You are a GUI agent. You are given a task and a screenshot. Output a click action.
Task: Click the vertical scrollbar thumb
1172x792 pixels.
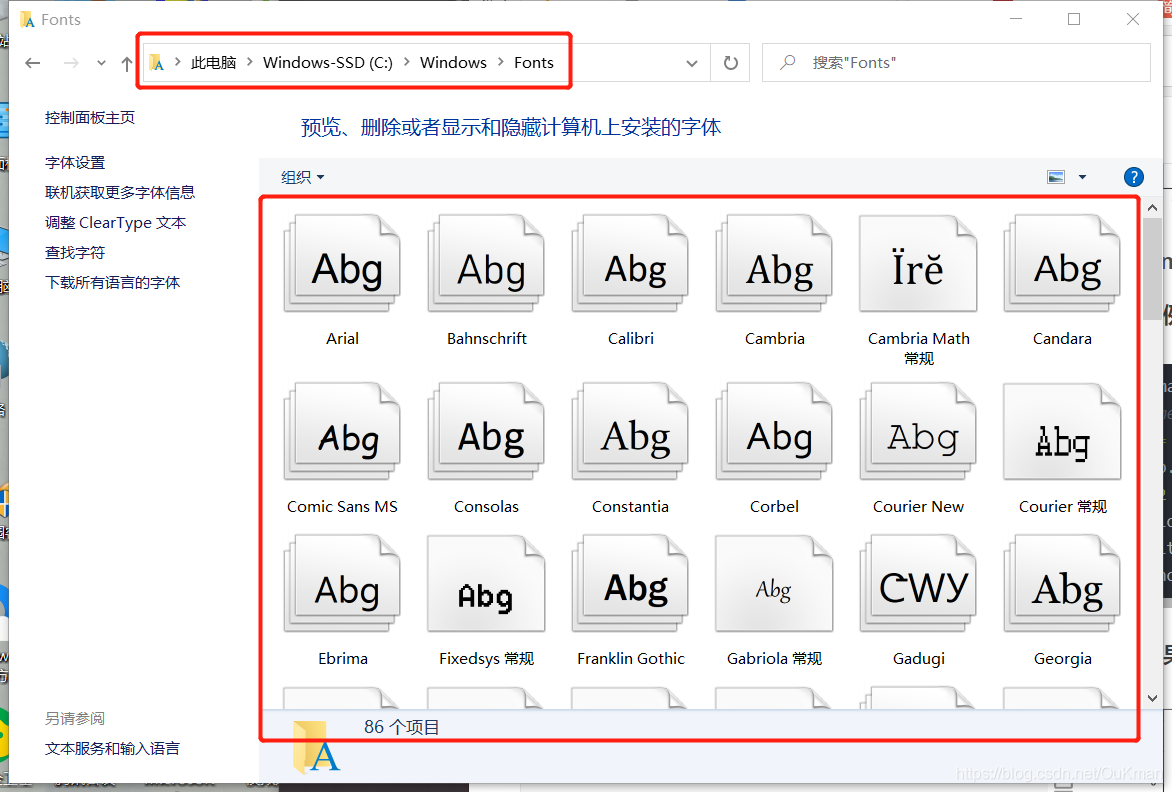(x=1152, y=269)
